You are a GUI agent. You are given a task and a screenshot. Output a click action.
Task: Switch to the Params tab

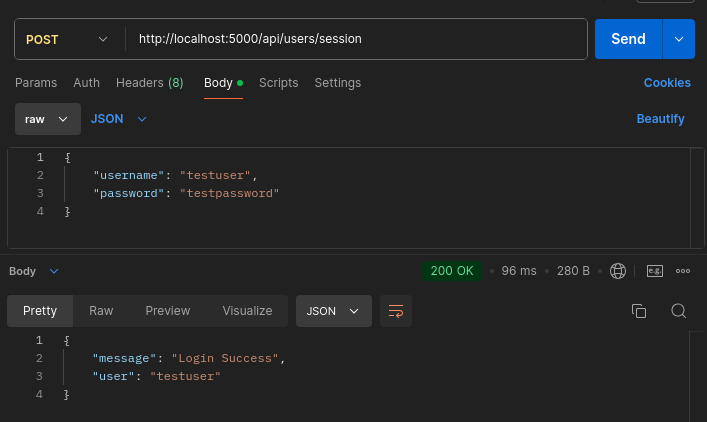[x=36, y=83]
